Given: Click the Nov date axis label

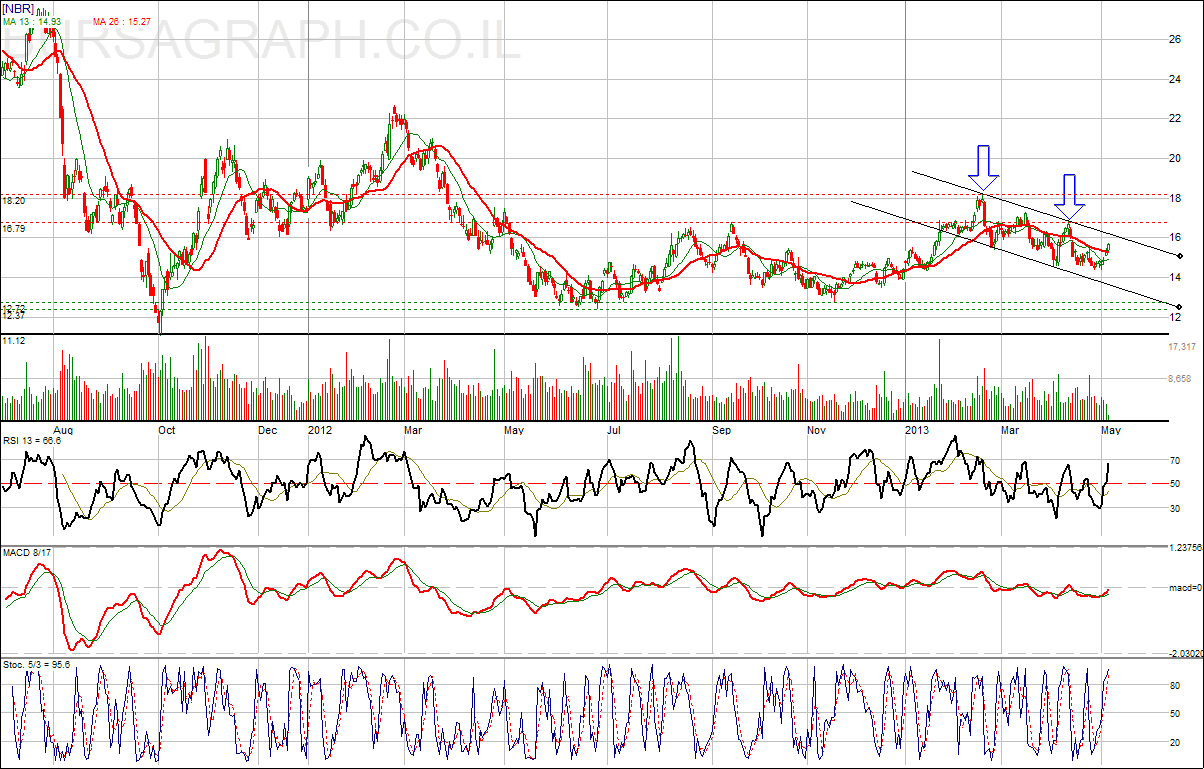Looking at the screenshot, I should 816,430.
